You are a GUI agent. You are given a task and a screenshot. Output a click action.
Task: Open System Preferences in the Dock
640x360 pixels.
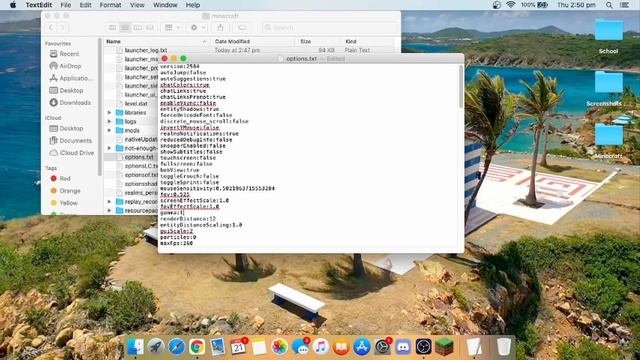[382, 347]
